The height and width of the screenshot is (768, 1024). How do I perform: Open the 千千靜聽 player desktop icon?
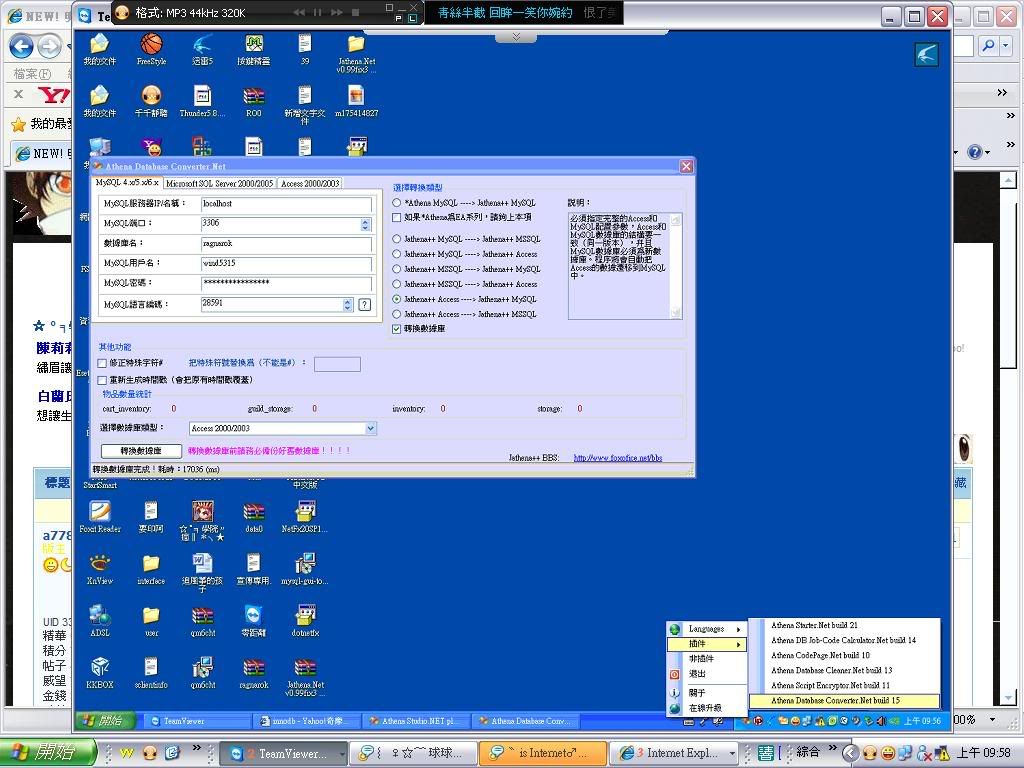151,101
